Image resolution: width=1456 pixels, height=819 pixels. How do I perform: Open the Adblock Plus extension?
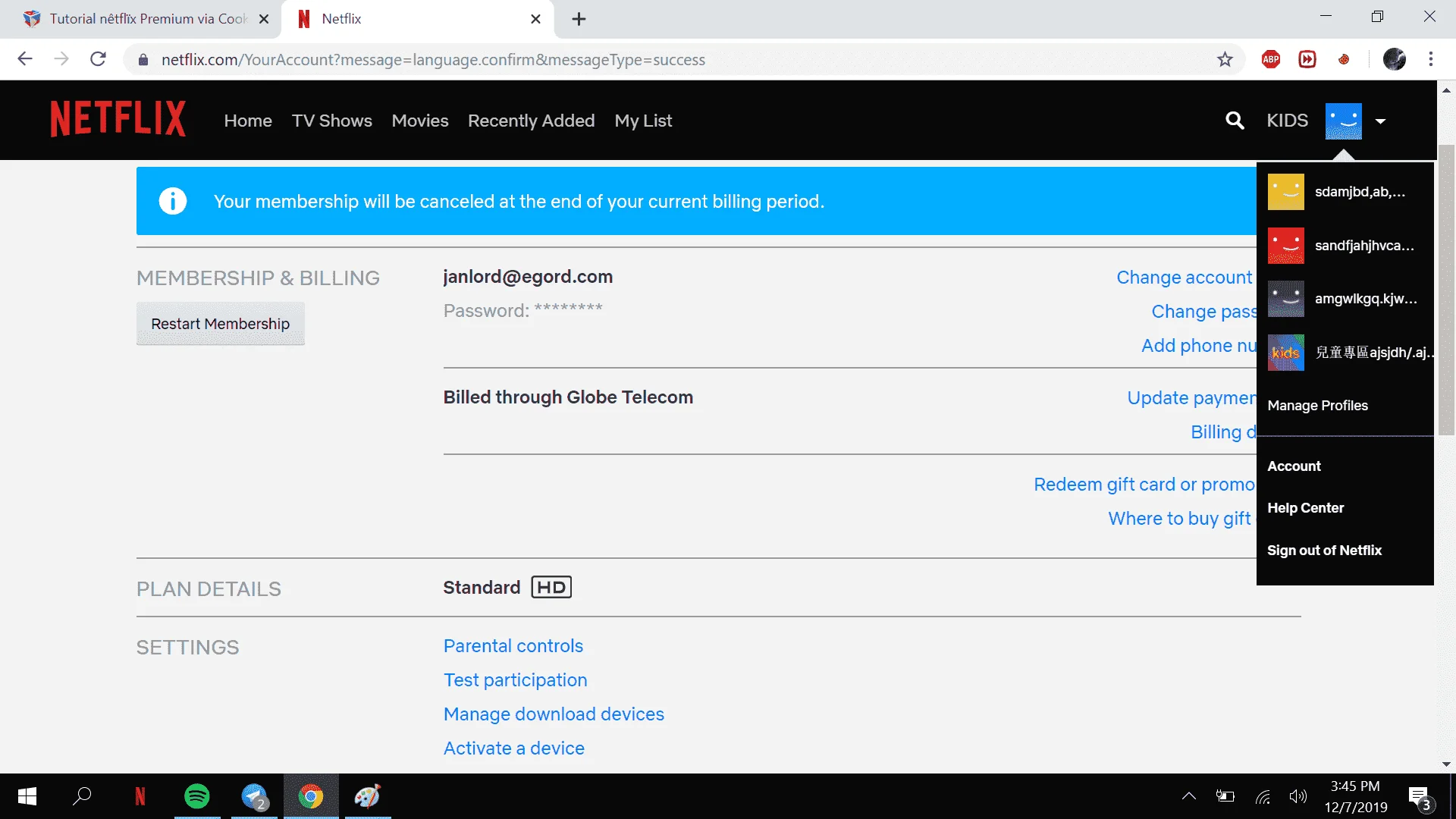pos(1271,59)
